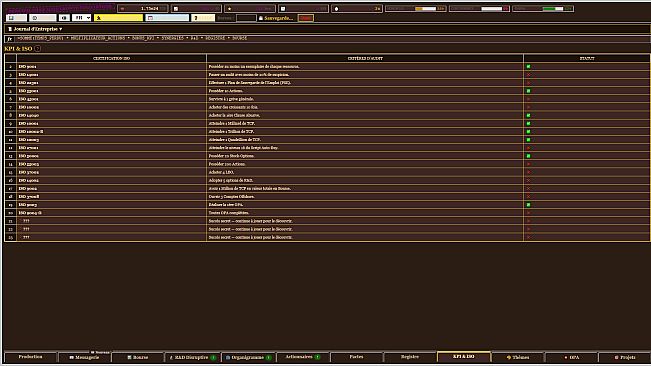
Task: Open the FR language selector
Action: [81, 18]
